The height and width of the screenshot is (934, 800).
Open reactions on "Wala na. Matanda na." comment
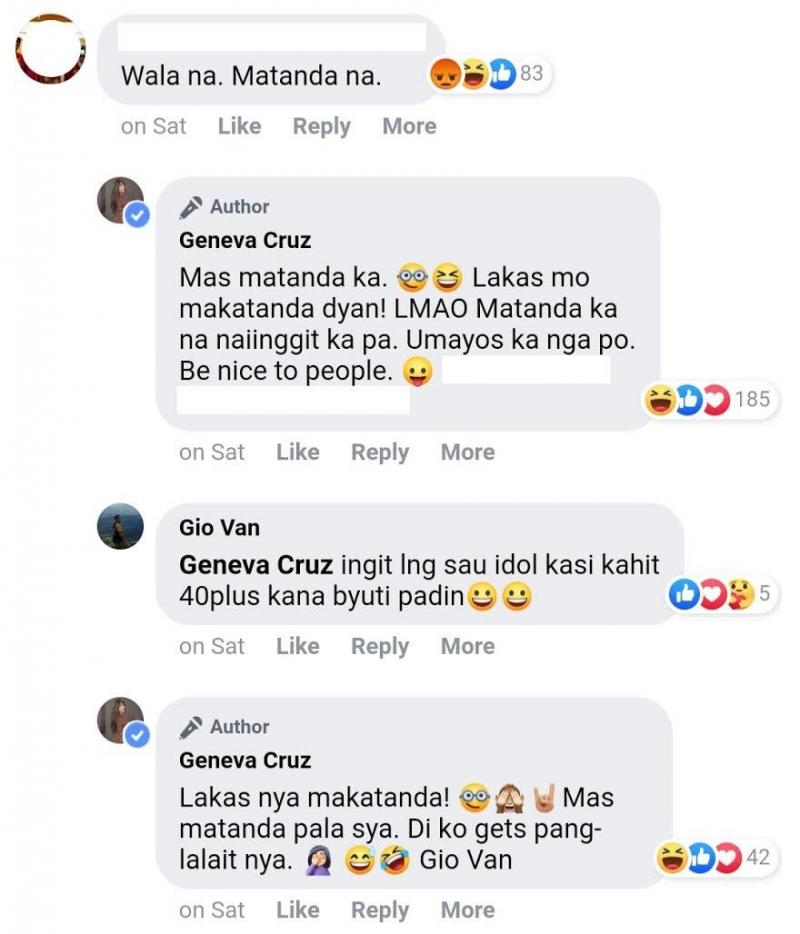pos(485,73)
